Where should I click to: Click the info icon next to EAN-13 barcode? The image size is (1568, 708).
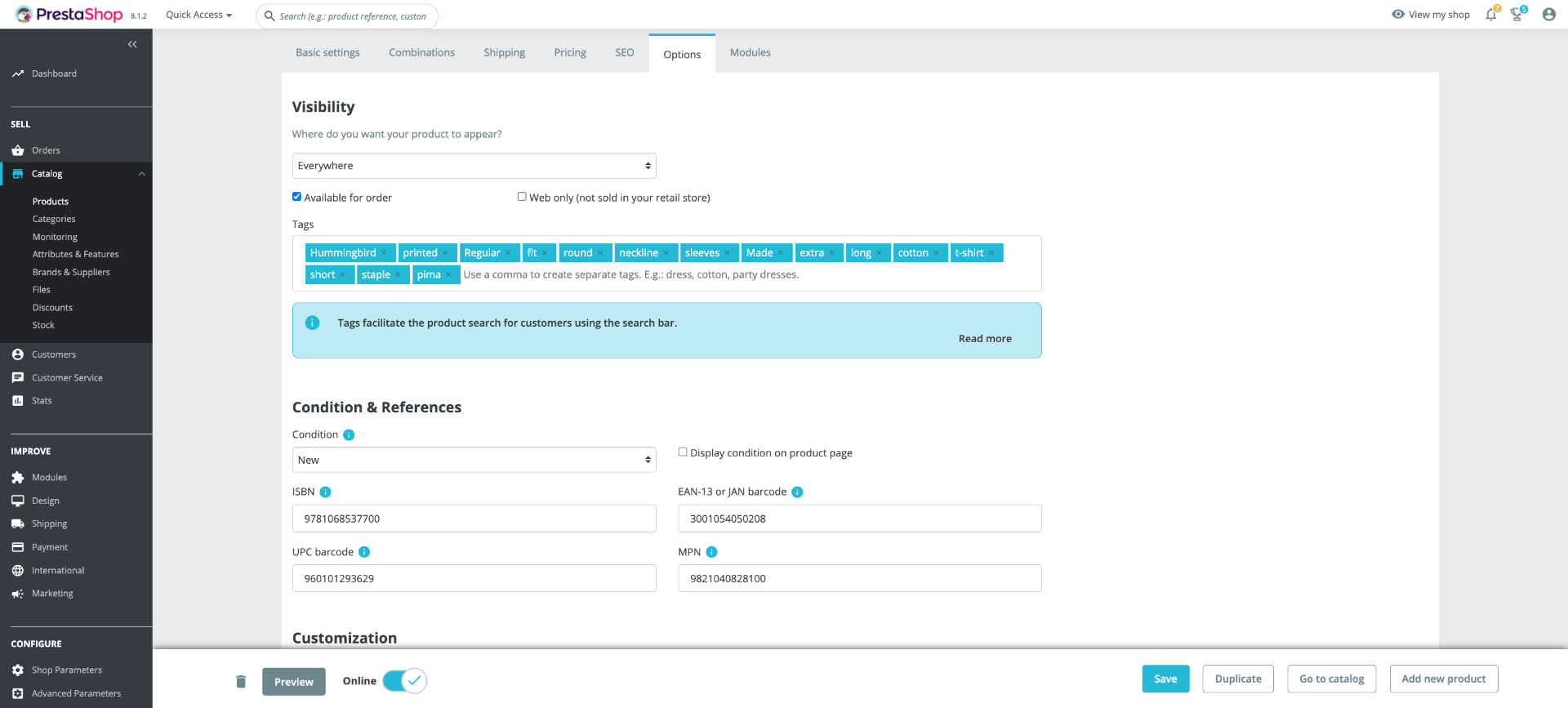point(797,492)
